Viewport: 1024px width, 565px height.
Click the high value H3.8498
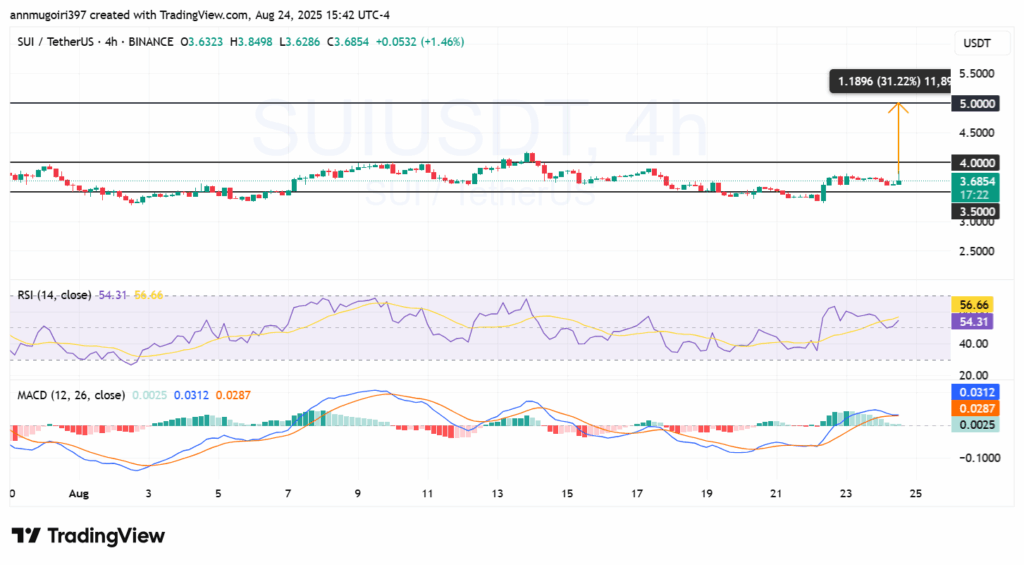(x=251, y=42)
